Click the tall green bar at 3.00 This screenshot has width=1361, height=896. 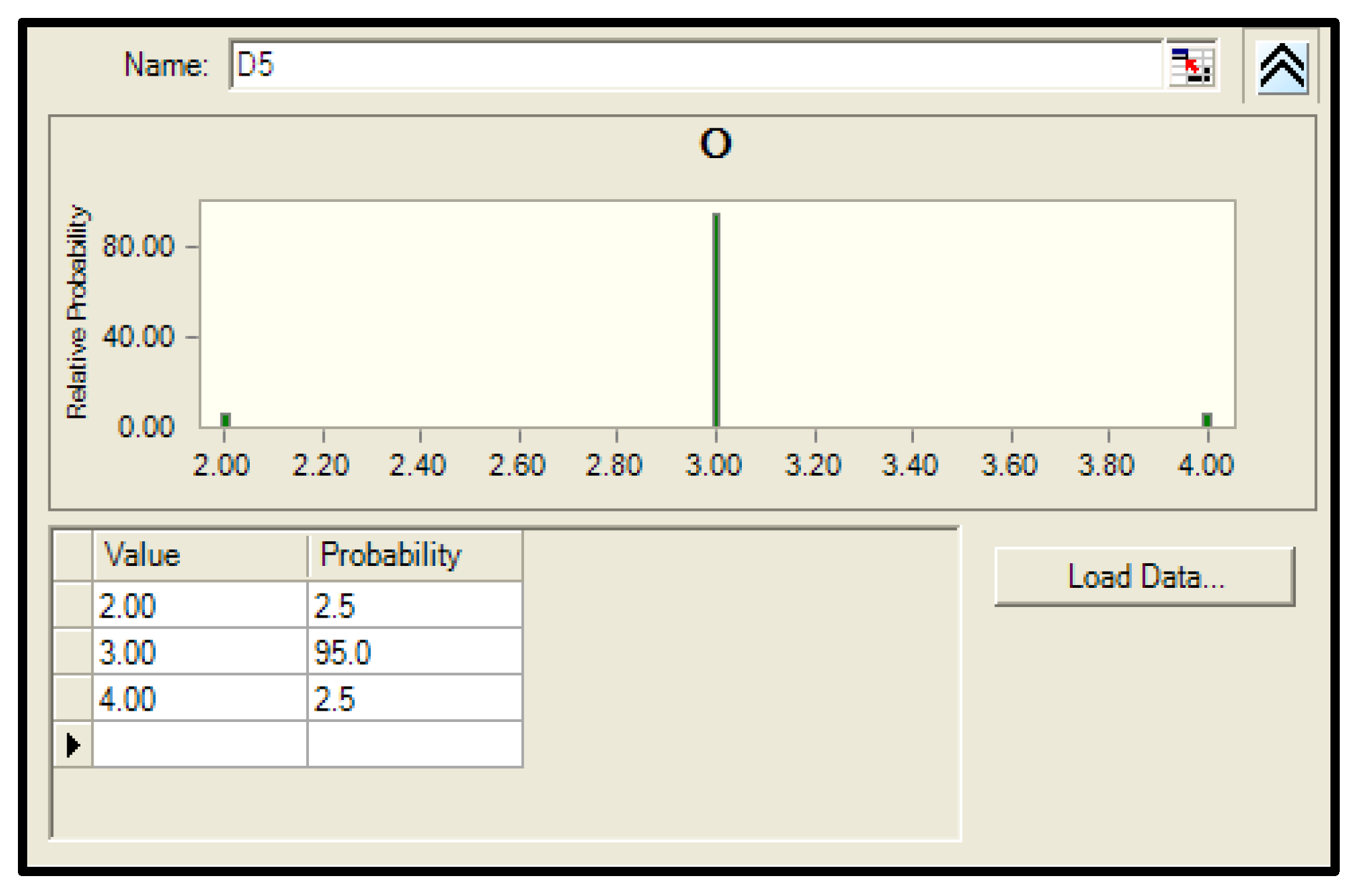coord(716,319)
